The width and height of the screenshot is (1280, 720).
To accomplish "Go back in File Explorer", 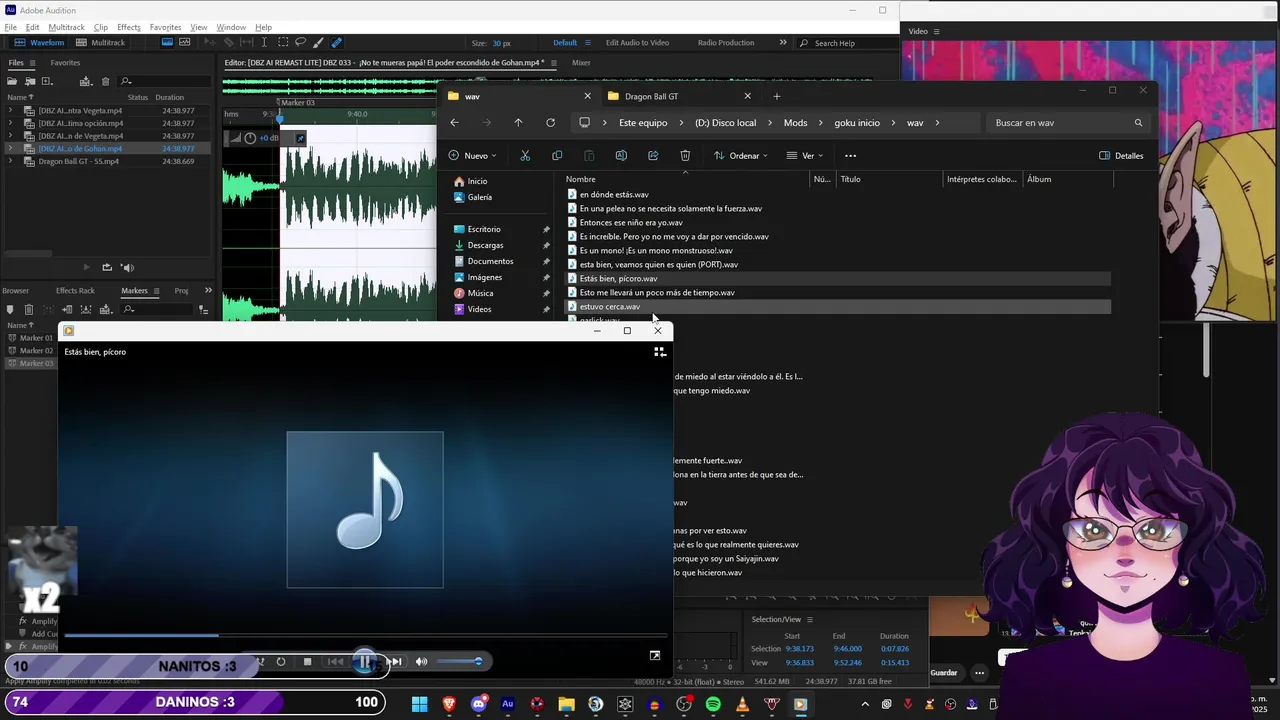I will [x=454, y=123].
